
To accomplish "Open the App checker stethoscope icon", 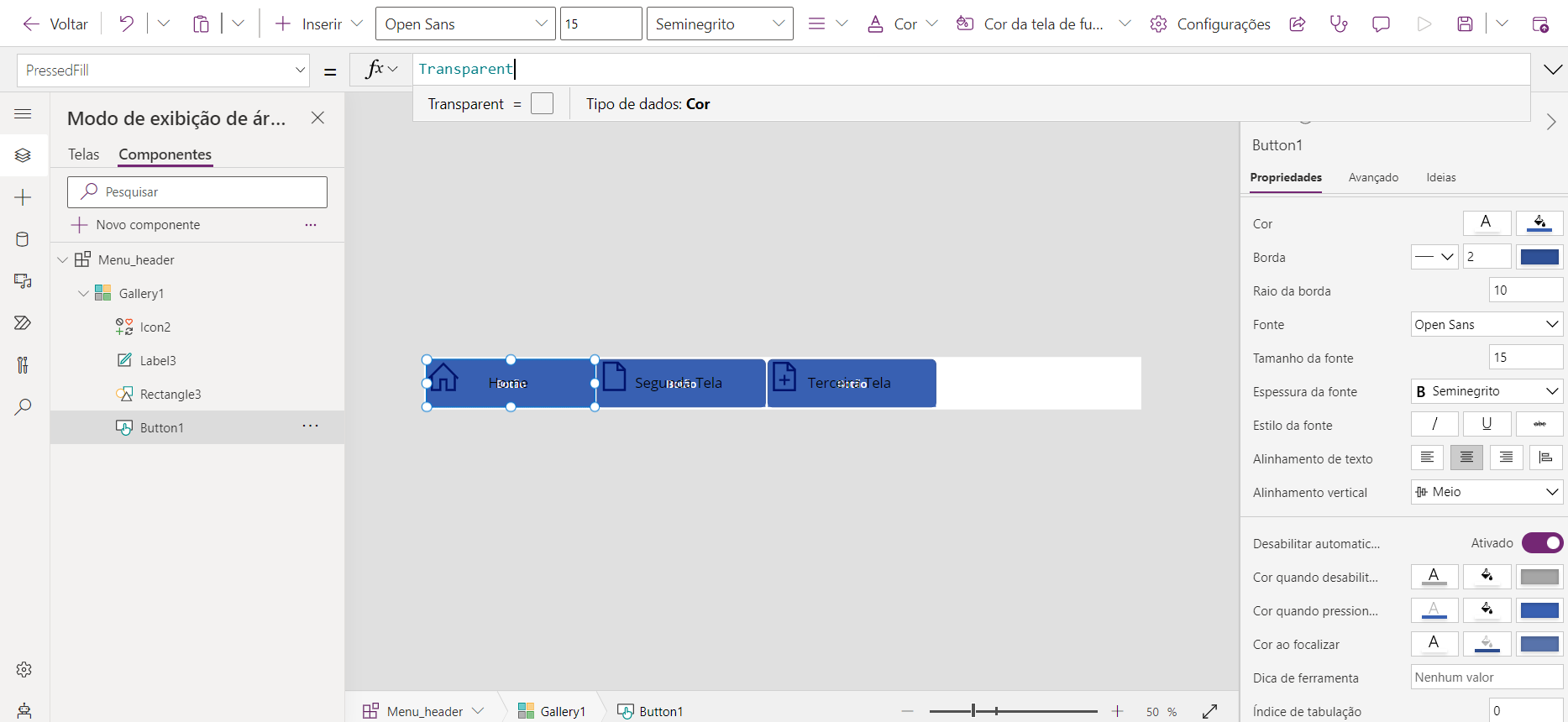I will click(x=1339, y=24).
